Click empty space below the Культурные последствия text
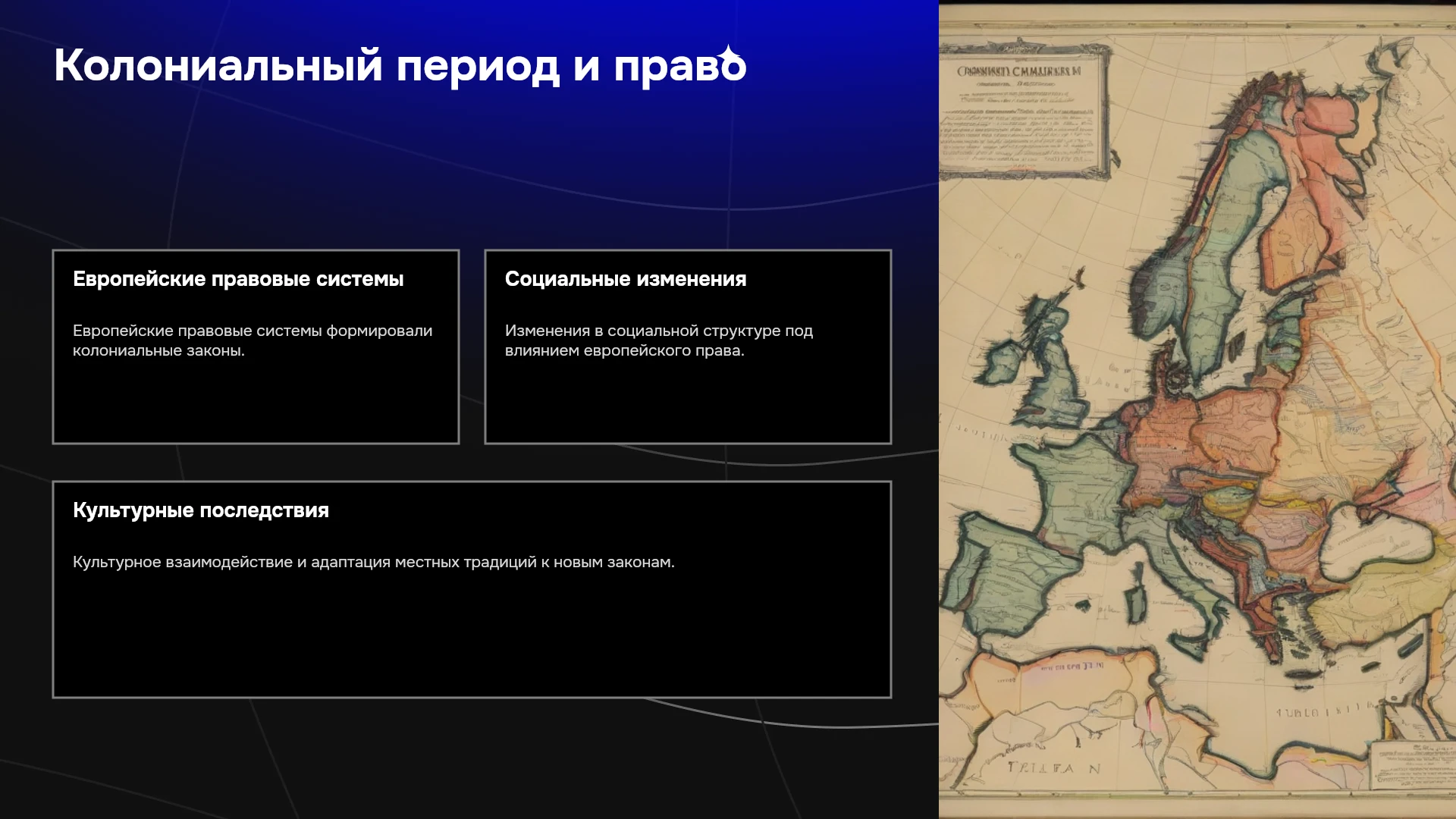 pyautogui.click(x=472, y=637)
